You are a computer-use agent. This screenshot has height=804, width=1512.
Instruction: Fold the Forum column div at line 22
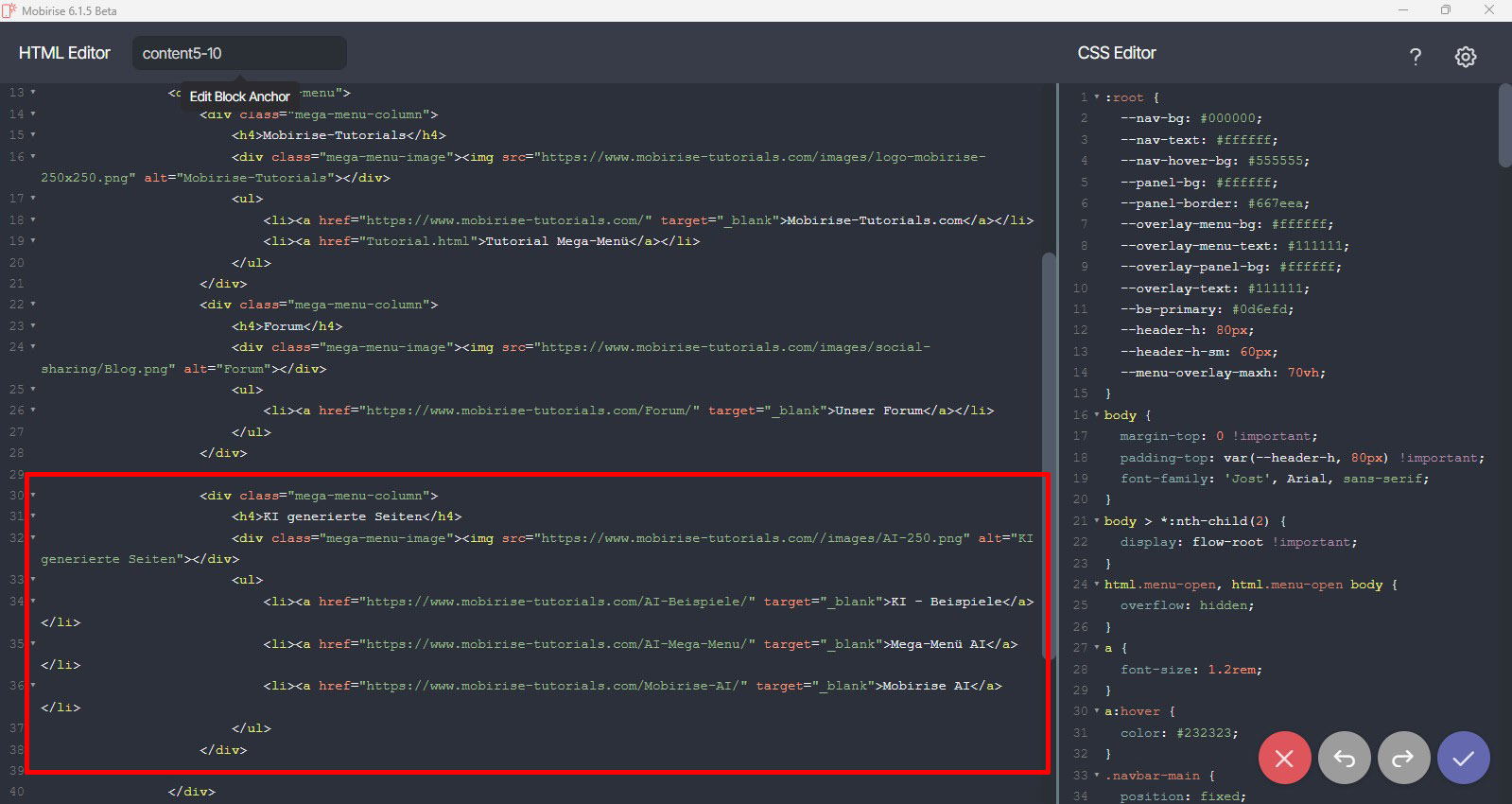(x=33, y=305)
